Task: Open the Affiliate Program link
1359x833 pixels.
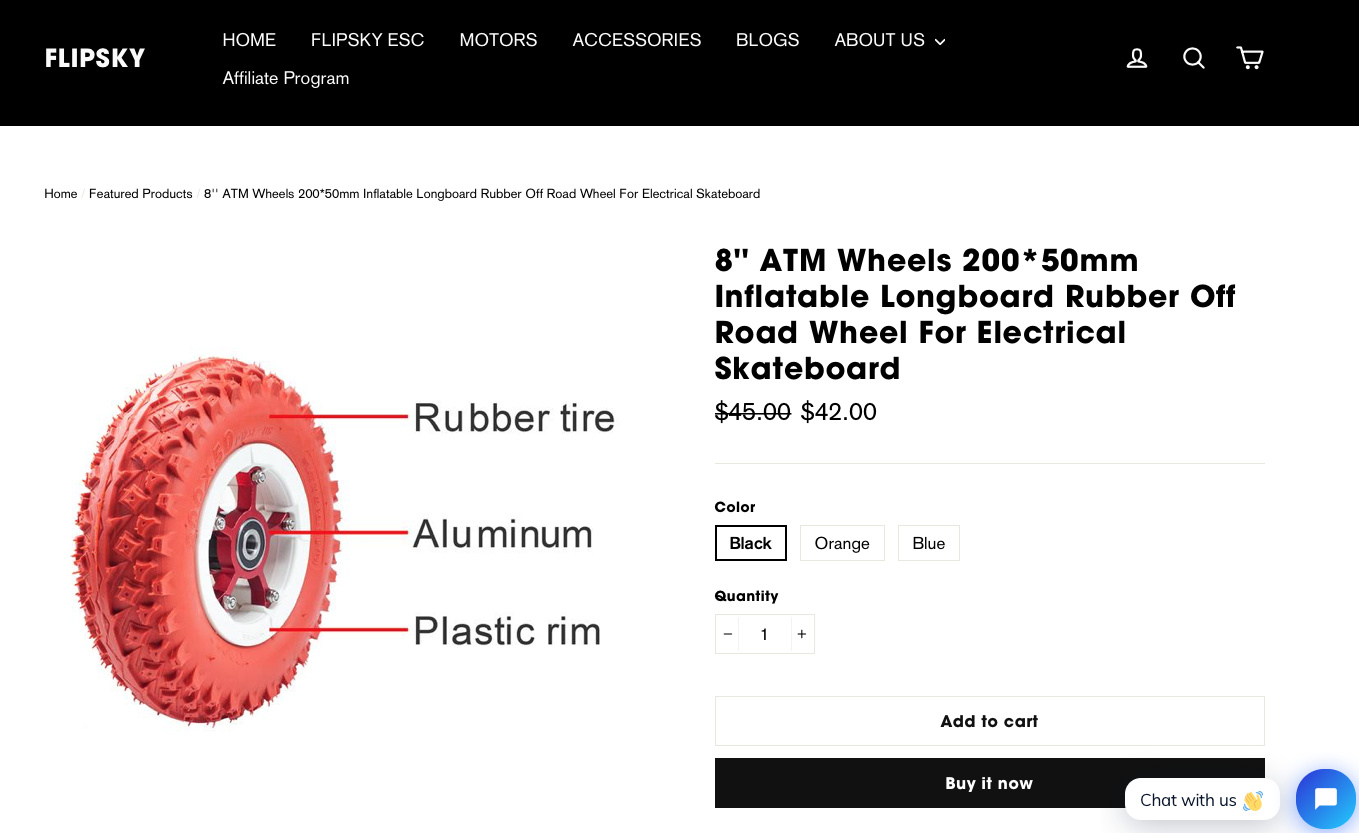Action: pyautogui.click(x=285, y=78)
